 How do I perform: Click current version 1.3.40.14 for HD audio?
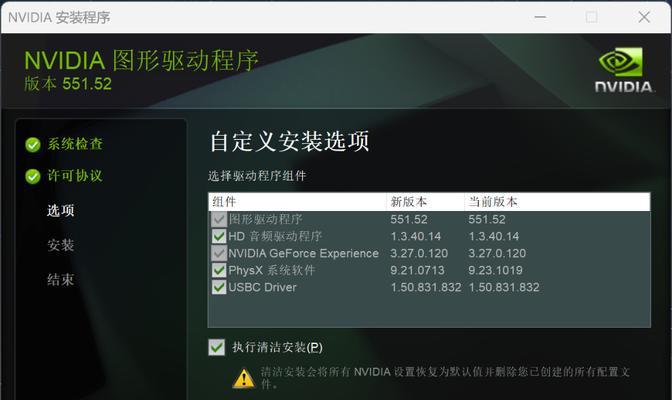click(x=494, y=236)
